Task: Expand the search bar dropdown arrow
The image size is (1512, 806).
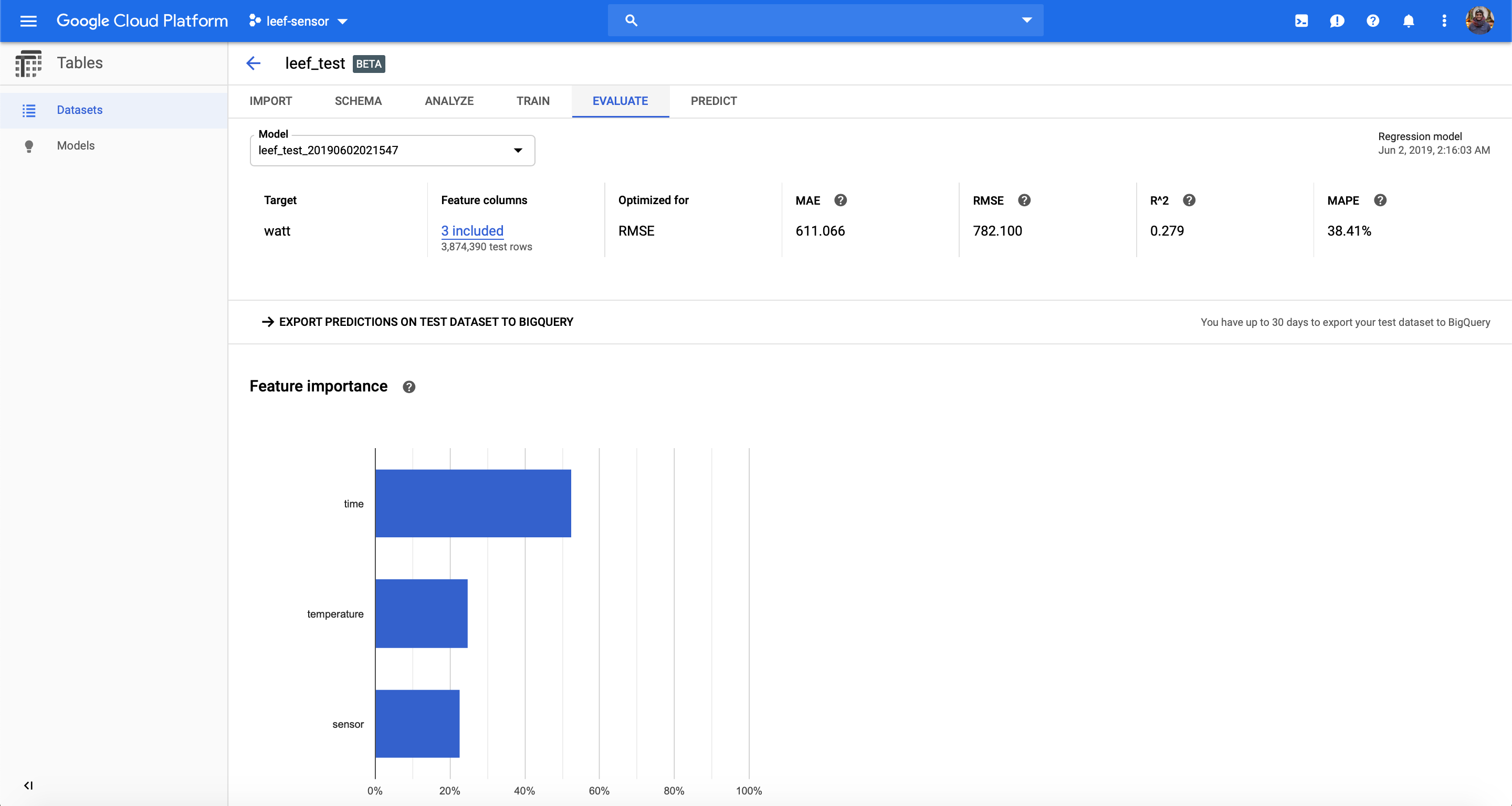Action: click(1026, 20)
